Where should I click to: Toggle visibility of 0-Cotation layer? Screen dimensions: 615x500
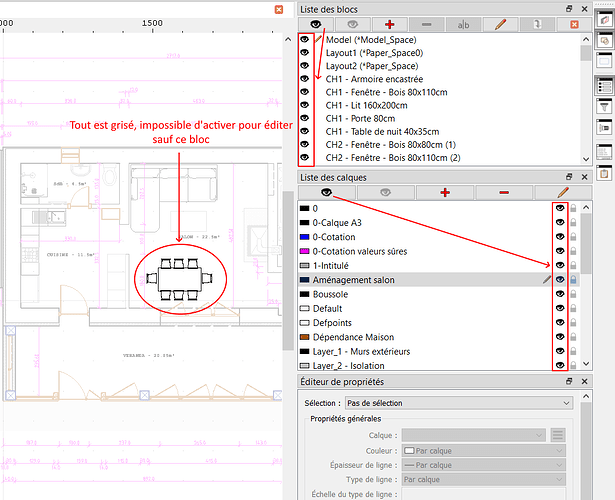(x=561, y=237)
